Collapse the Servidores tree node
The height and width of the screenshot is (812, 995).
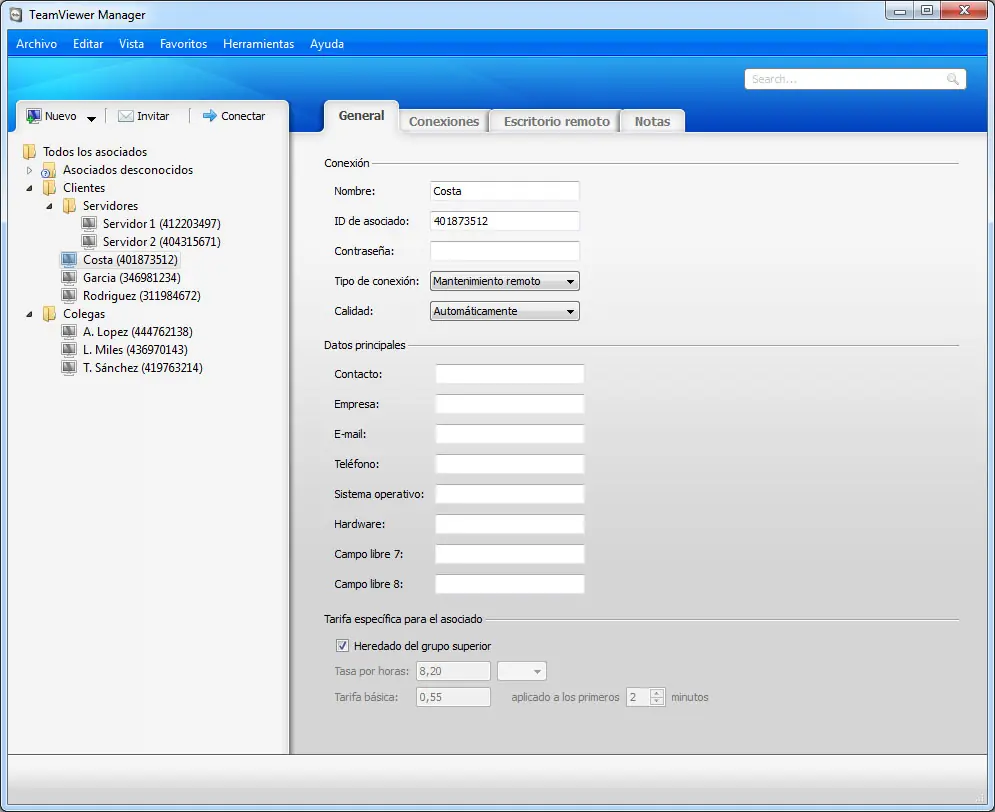49,206
